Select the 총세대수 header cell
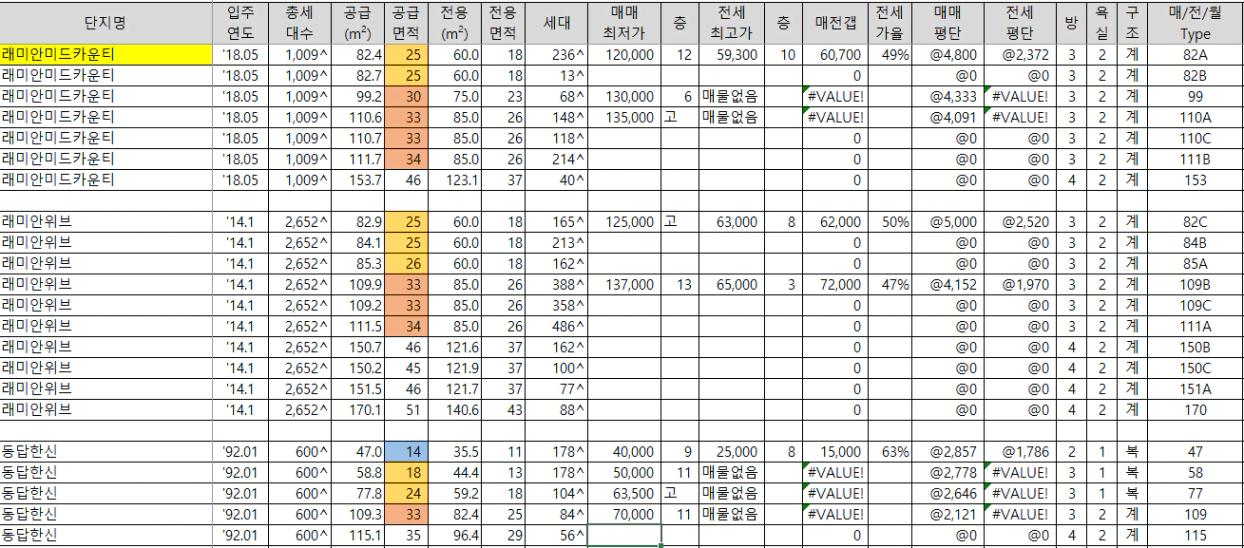 (300, 22)
